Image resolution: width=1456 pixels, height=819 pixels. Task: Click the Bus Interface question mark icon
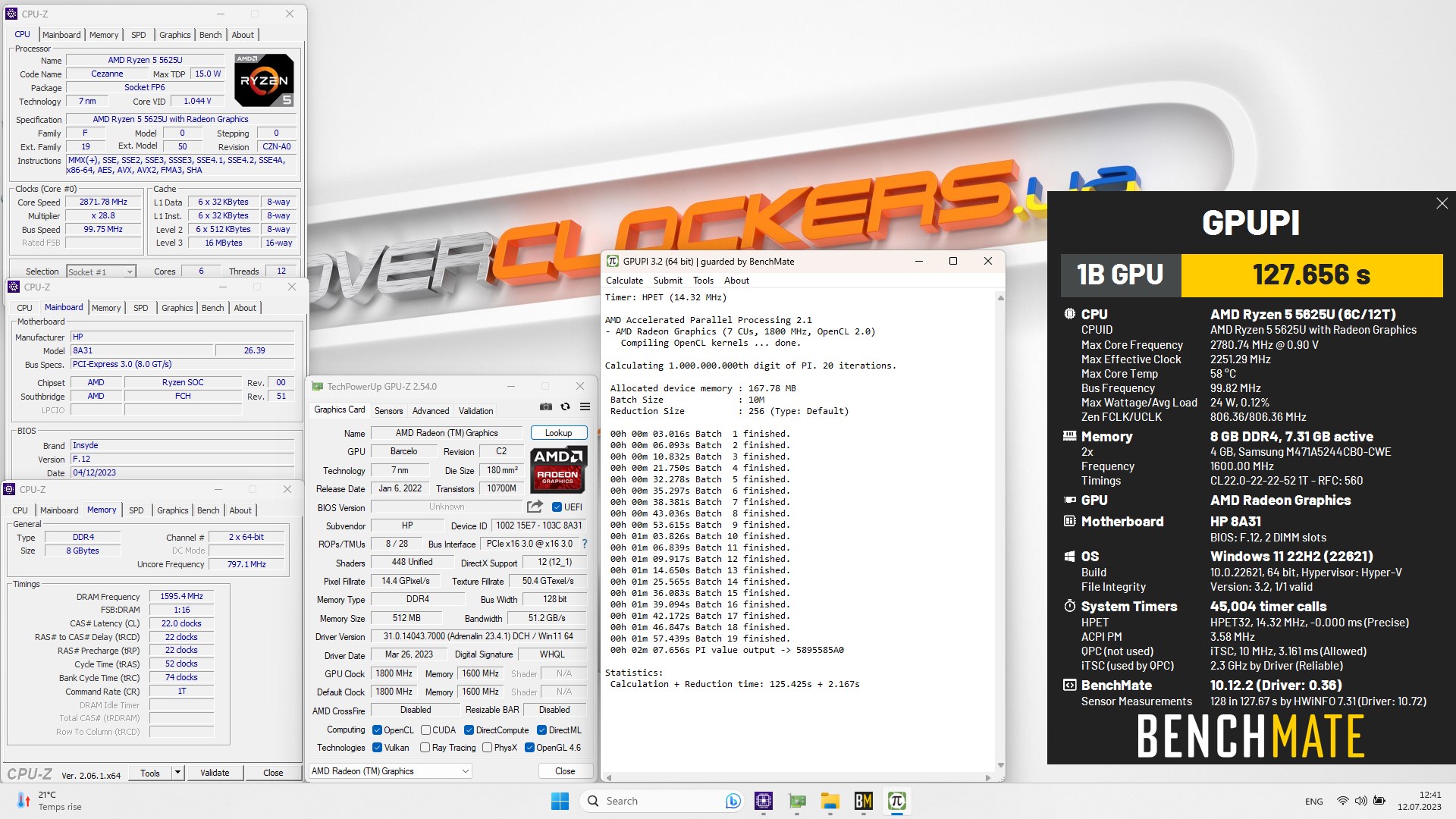pyautogui.click(x=584, y=544)
